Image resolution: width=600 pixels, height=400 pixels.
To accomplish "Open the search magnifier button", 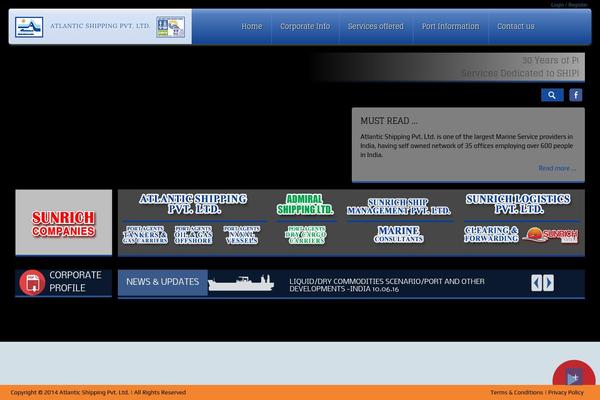I will click(x=552, y=95).
